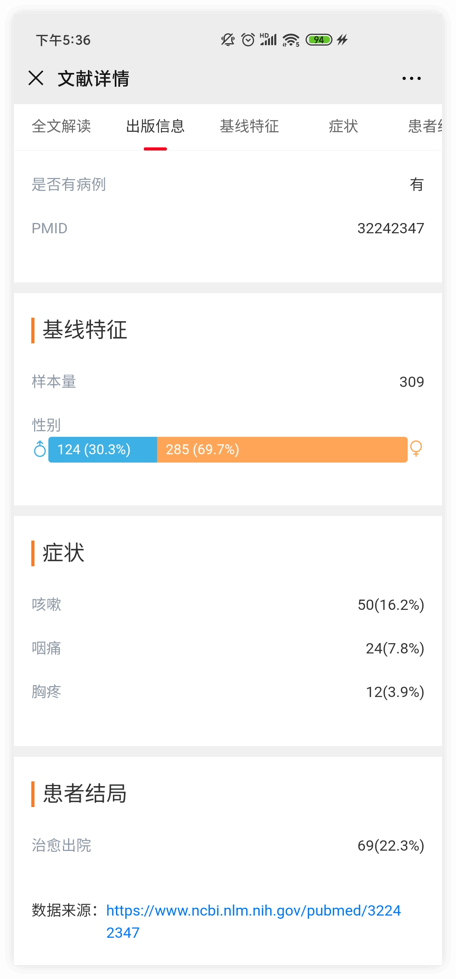Tap the PMID number 32242347
Image resolution: width=456 pixels, height=979 pixels.
click(x=390, y=229)
